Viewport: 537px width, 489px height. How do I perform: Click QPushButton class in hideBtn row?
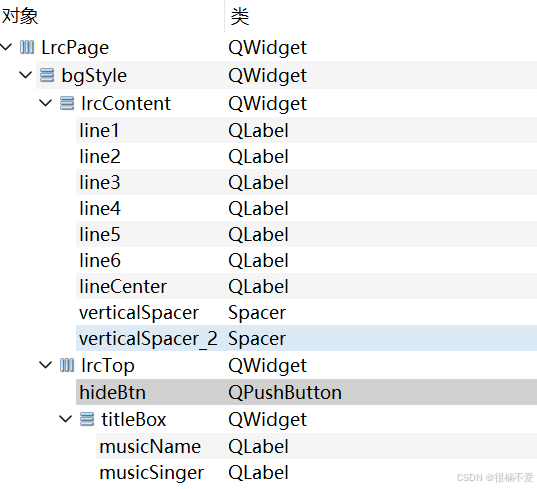click(285, 392)
